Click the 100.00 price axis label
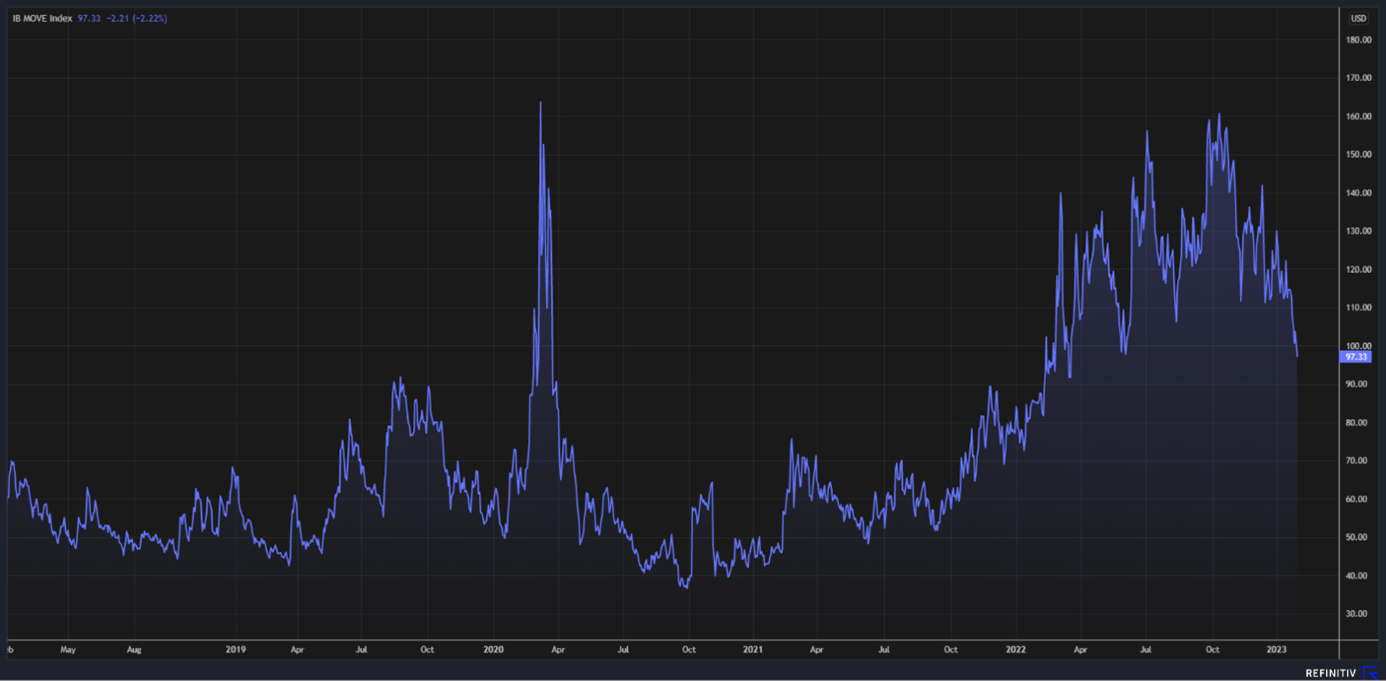 (x=1358, y=346)
